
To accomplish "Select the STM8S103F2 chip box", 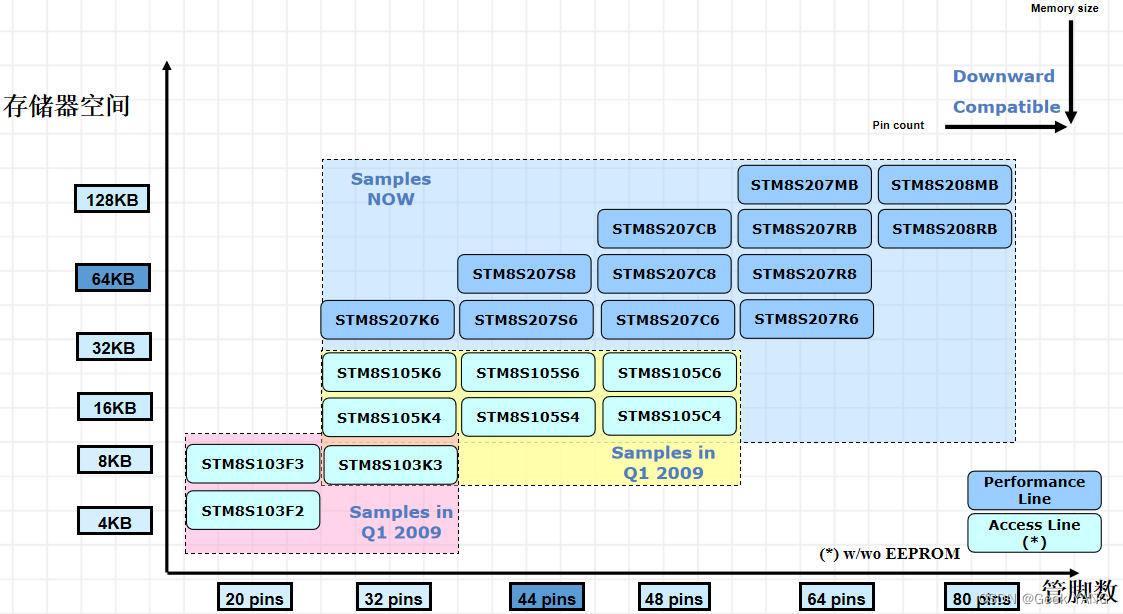I will (252, 509).
